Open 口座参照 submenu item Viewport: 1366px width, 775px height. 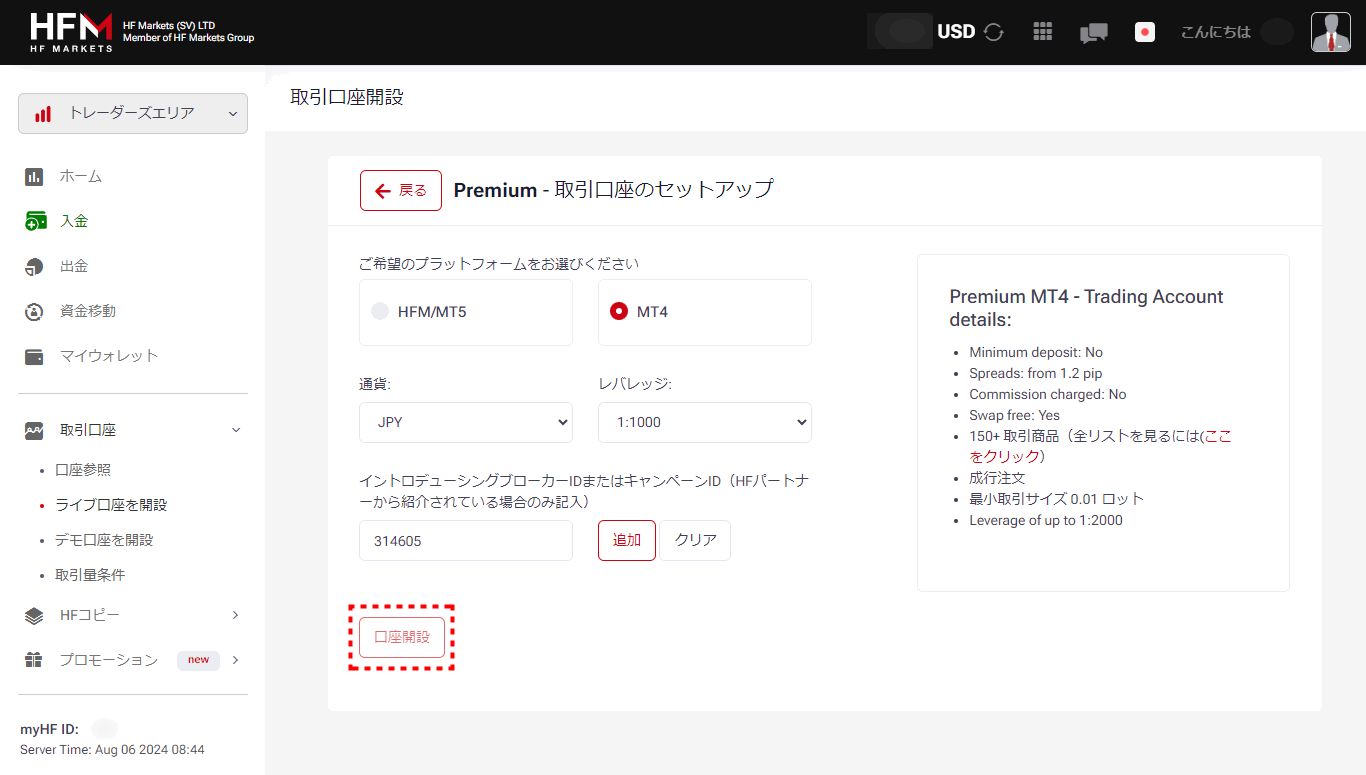click(83, 470)
